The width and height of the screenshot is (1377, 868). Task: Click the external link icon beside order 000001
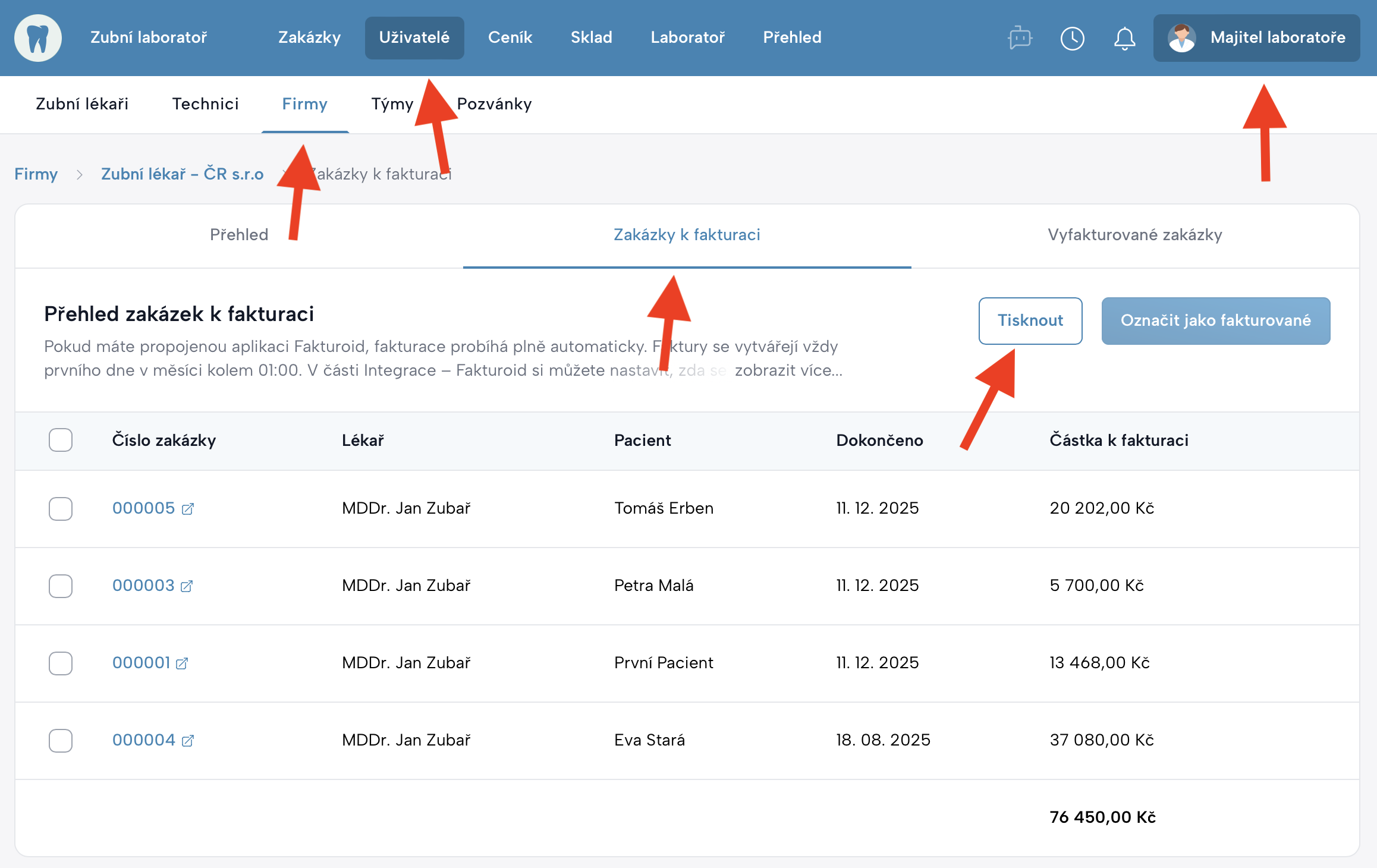click(x=182, y=663)
